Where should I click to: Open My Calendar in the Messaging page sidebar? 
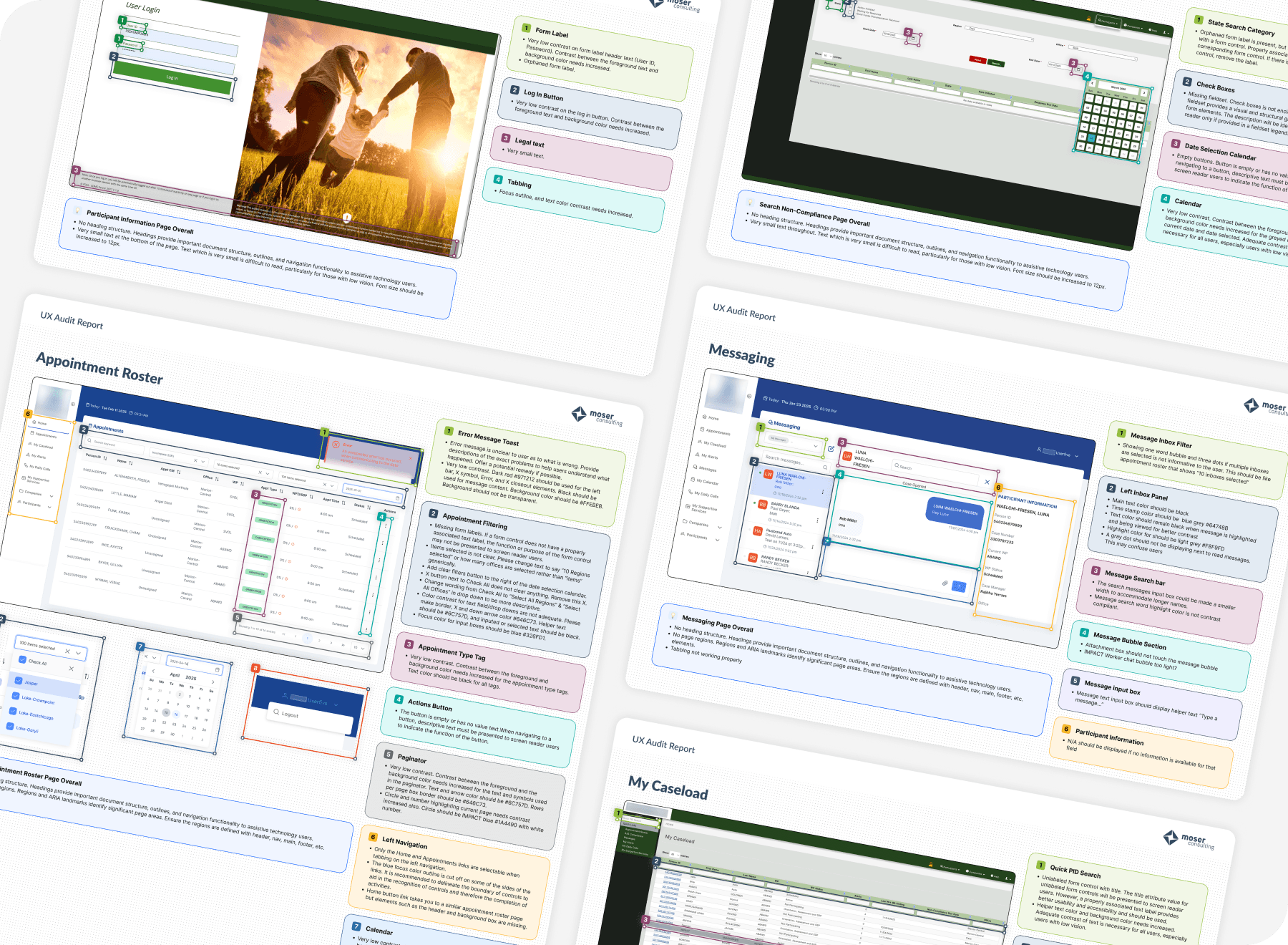704,481
